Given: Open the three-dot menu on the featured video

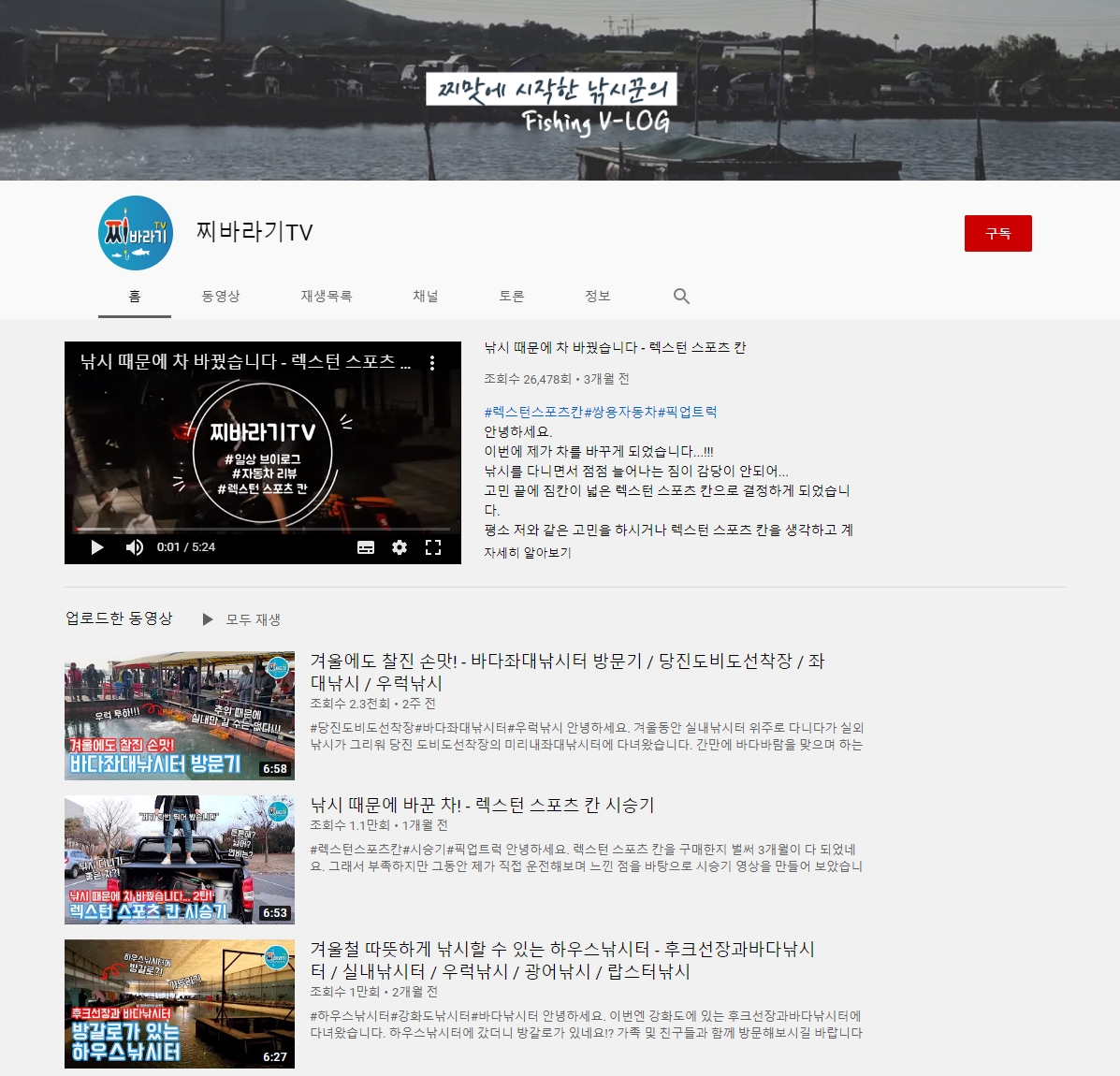Looking at the screenshot, I should (432, 363).
